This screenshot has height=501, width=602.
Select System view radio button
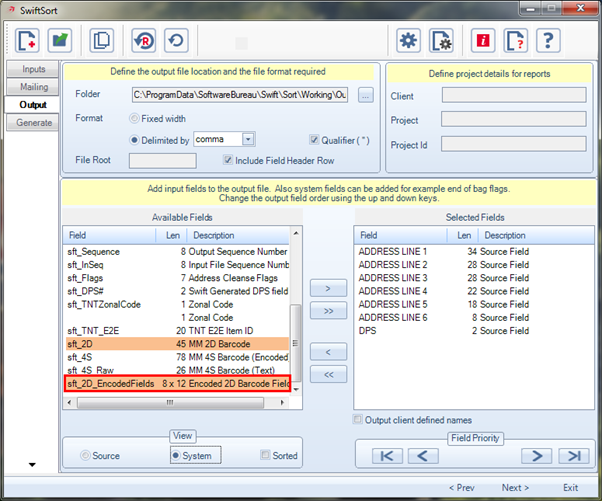(175, 455)
